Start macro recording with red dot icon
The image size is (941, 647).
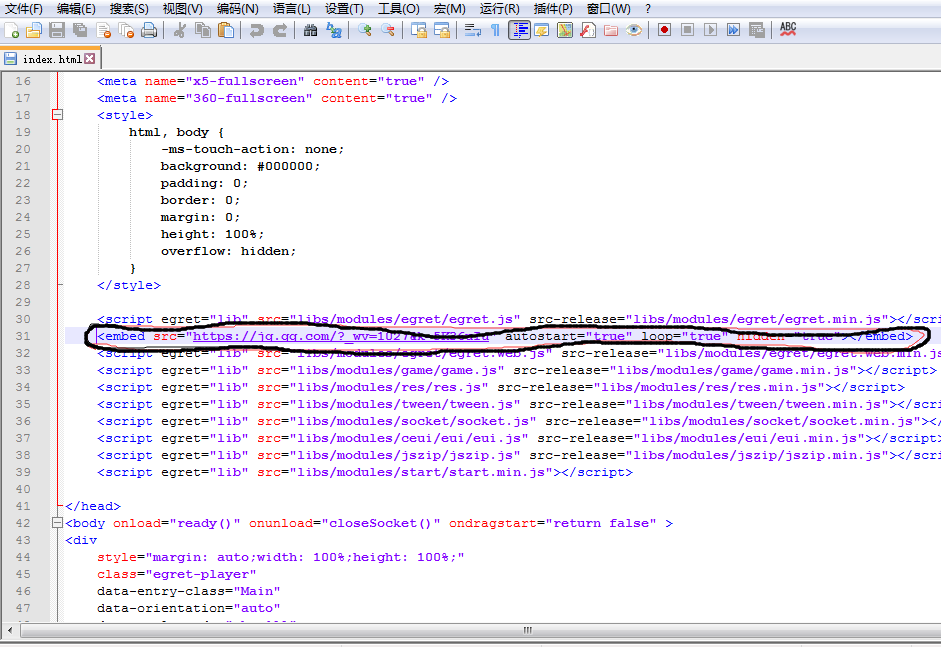(x=664, y=30)
